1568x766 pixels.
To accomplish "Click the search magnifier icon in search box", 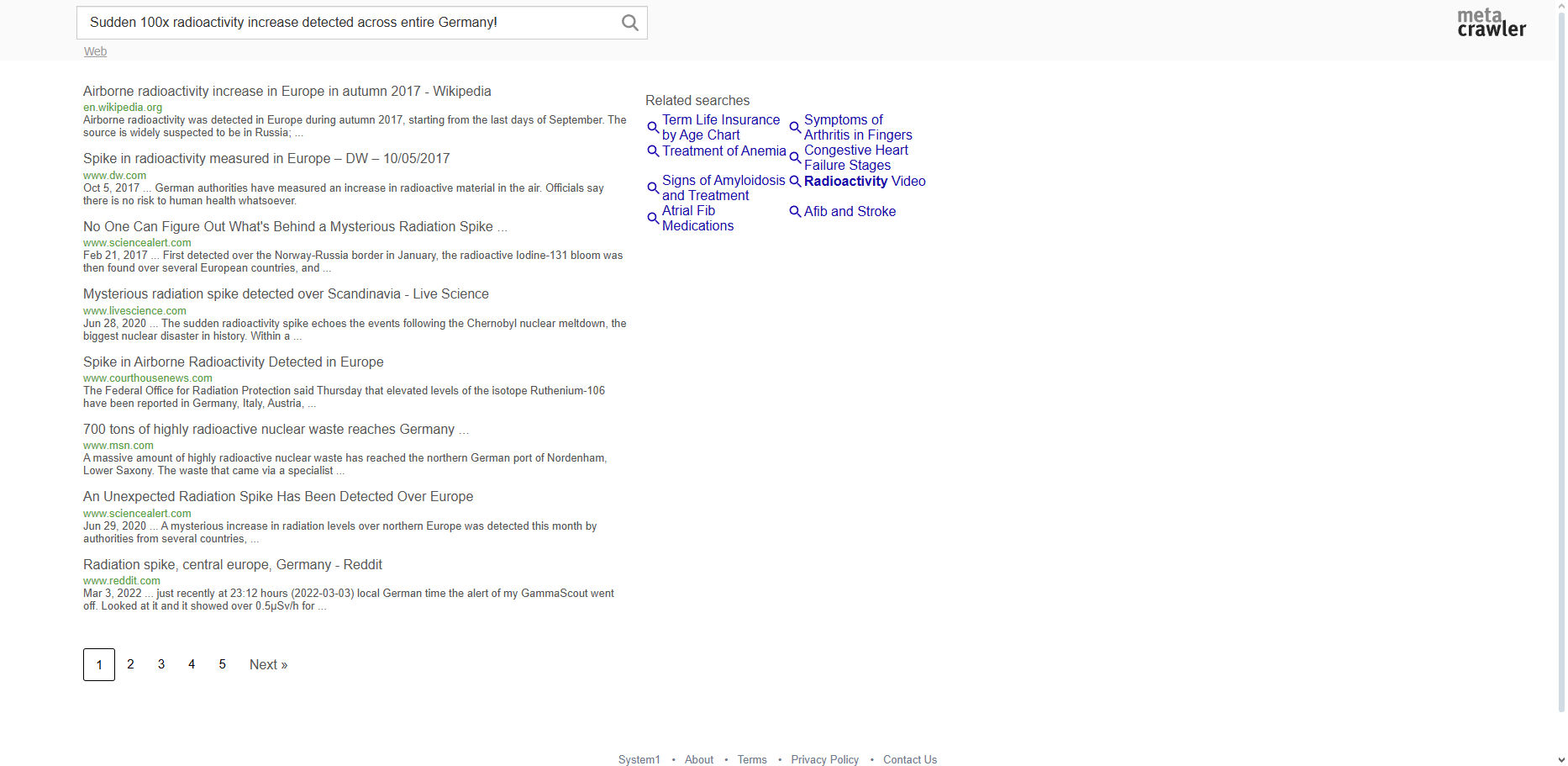I will coord(629,23).
